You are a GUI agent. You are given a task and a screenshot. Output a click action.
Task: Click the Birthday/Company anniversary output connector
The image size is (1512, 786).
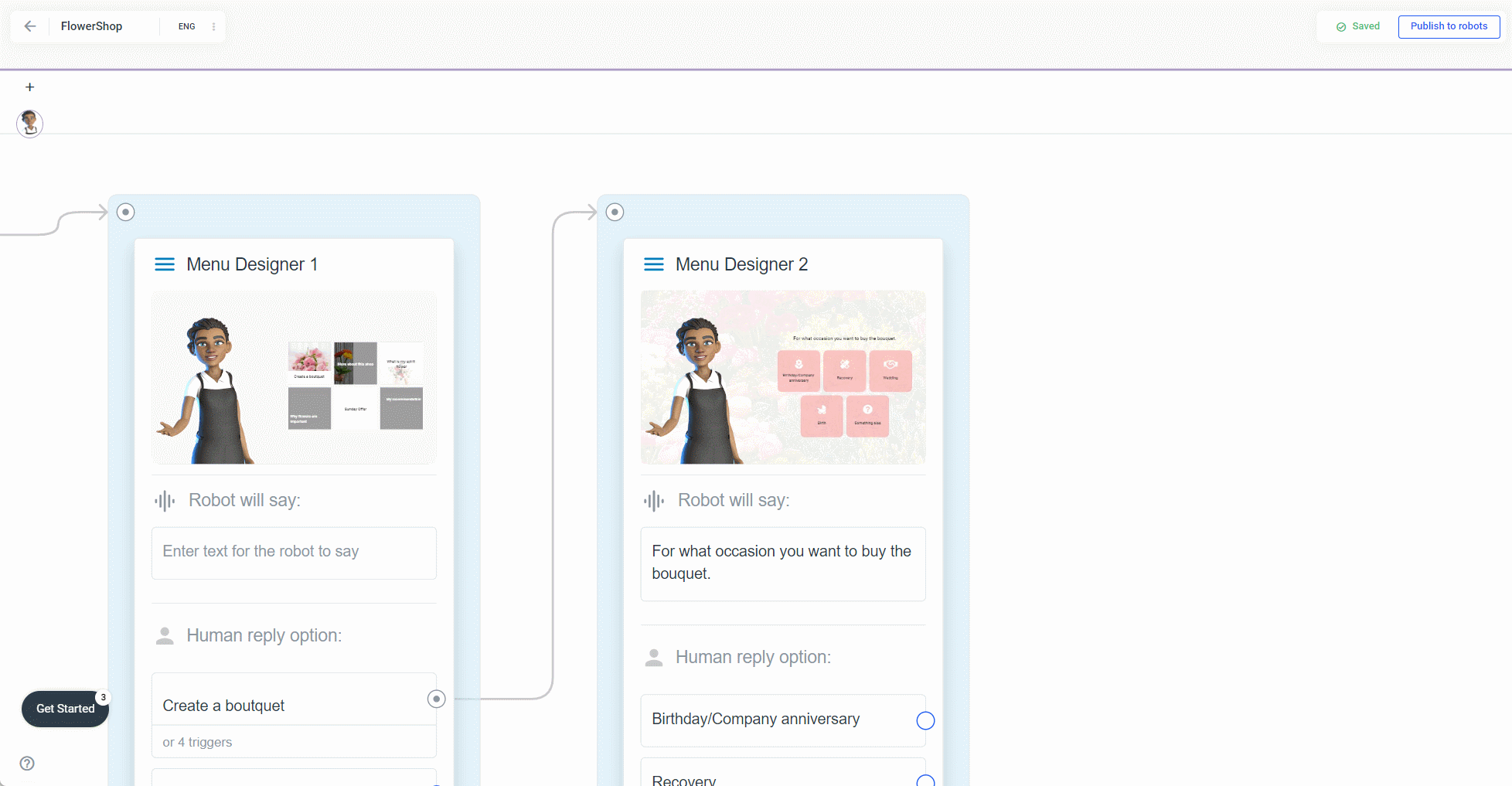click(x=925, y=721)
